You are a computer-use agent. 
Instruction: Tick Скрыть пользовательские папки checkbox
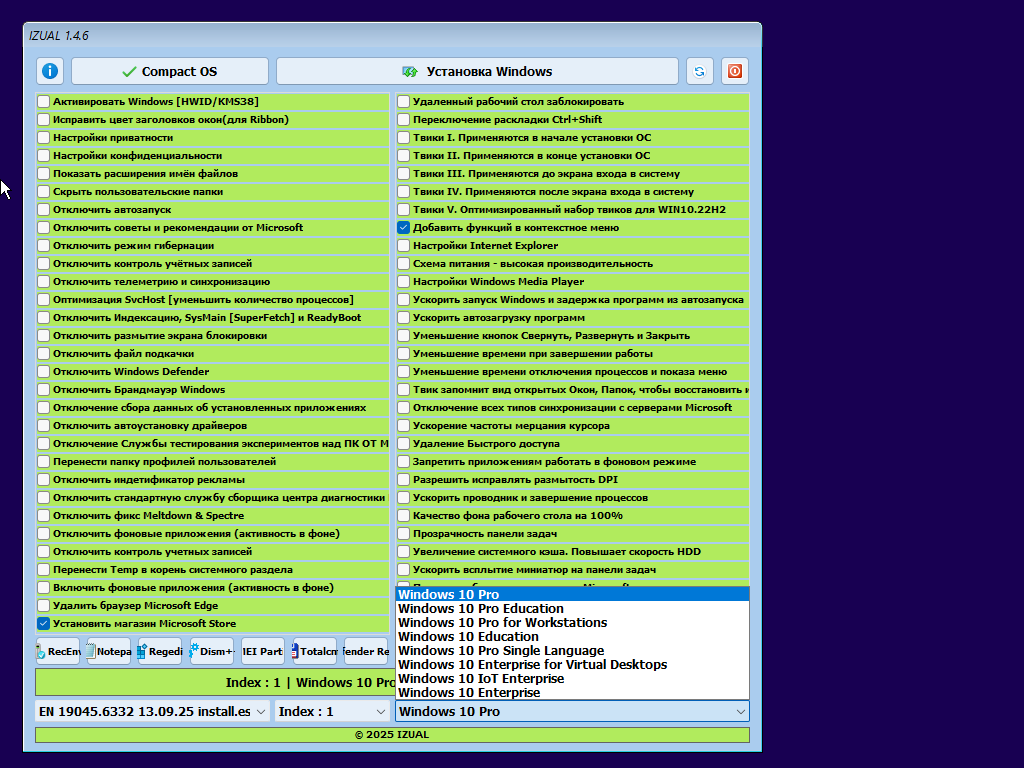point(44,191)
